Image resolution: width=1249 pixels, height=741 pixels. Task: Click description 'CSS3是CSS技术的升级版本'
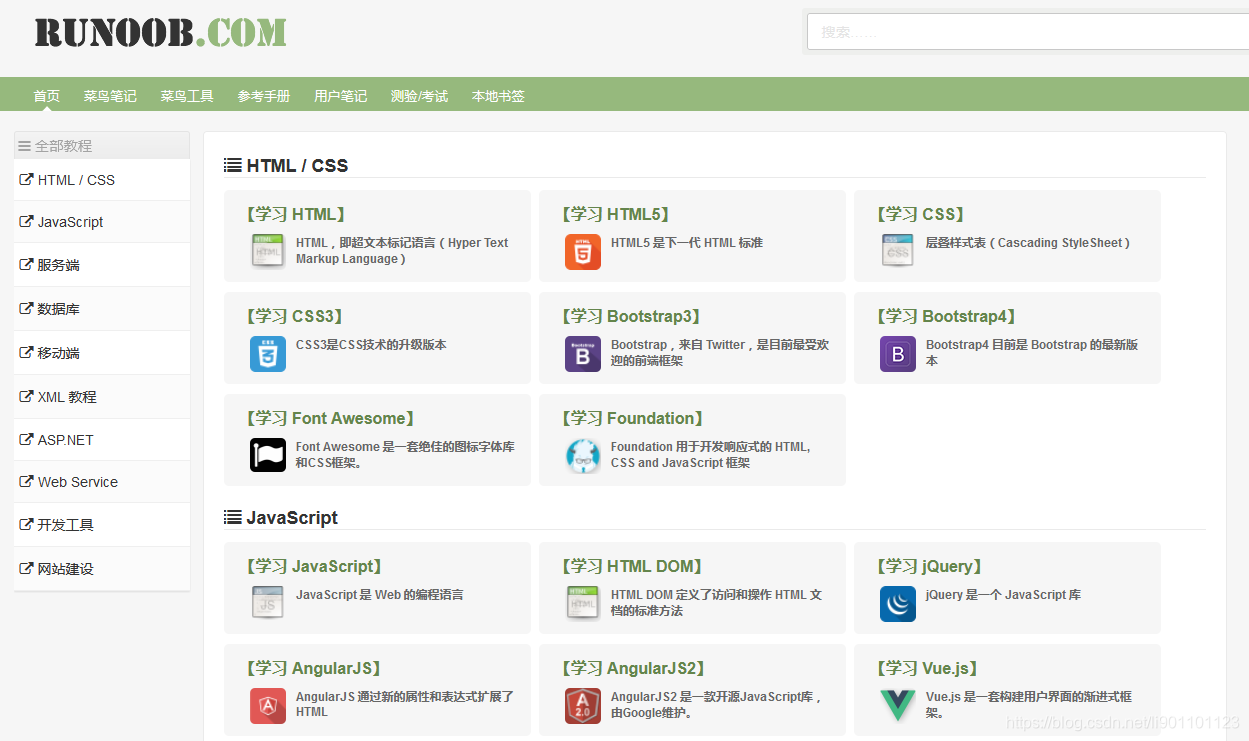click(x=371, y=345)
